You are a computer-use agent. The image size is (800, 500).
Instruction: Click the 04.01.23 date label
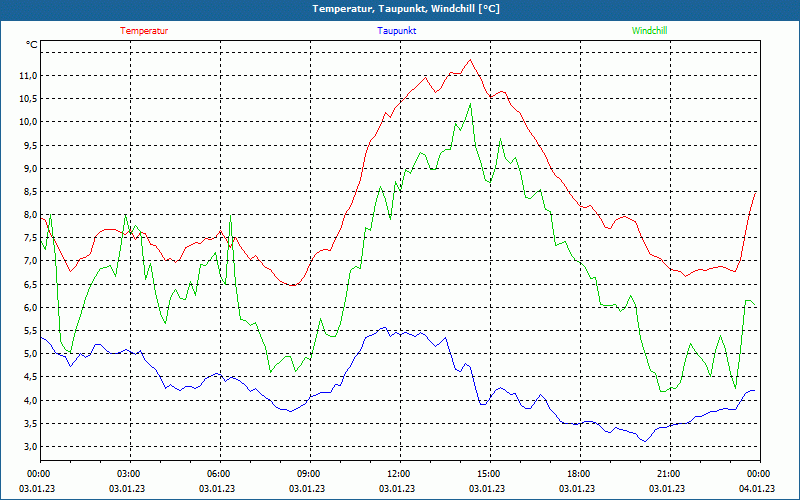757,488
